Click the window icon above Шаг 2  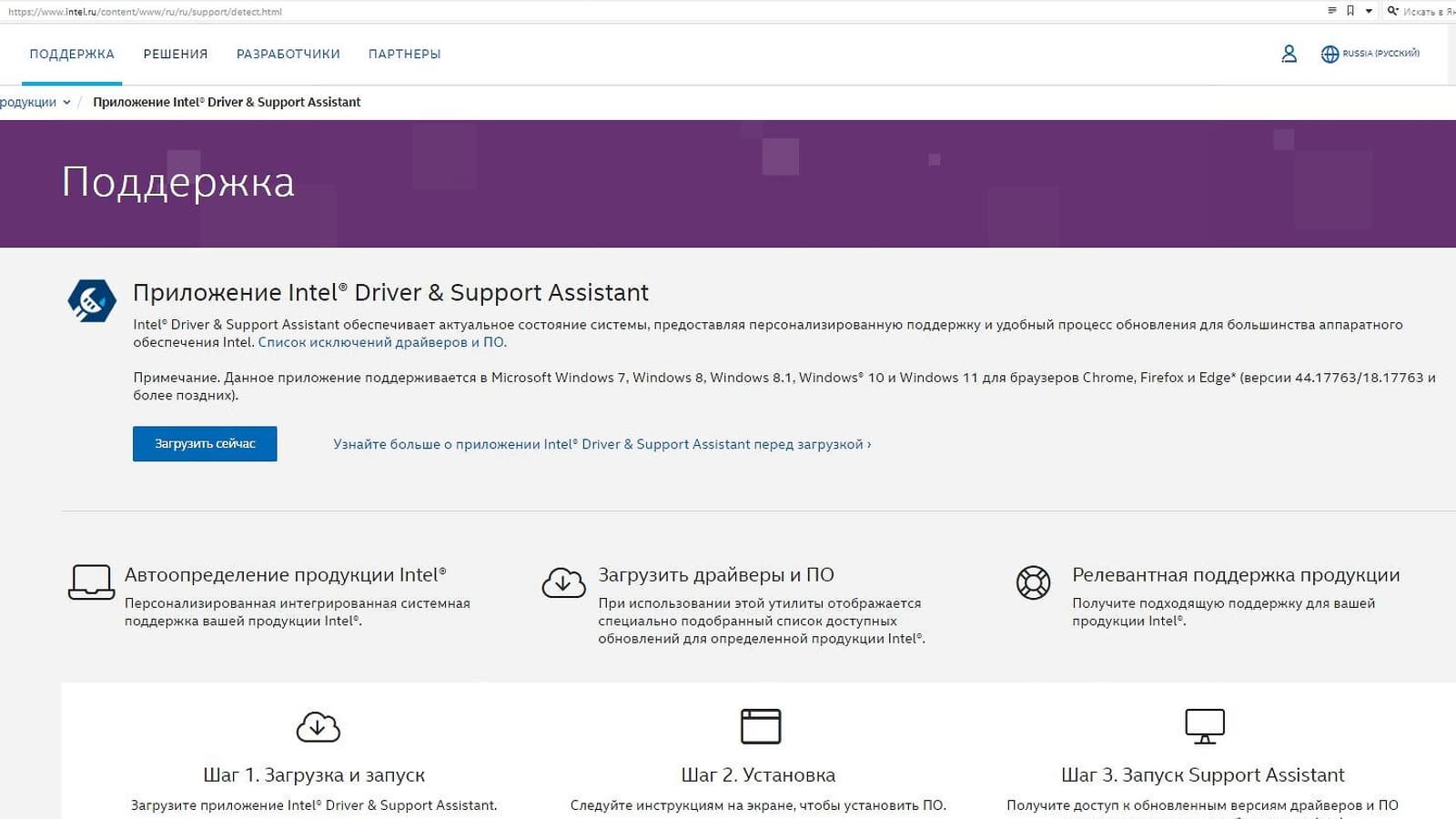pyautogui.click(x=761, y=726)
